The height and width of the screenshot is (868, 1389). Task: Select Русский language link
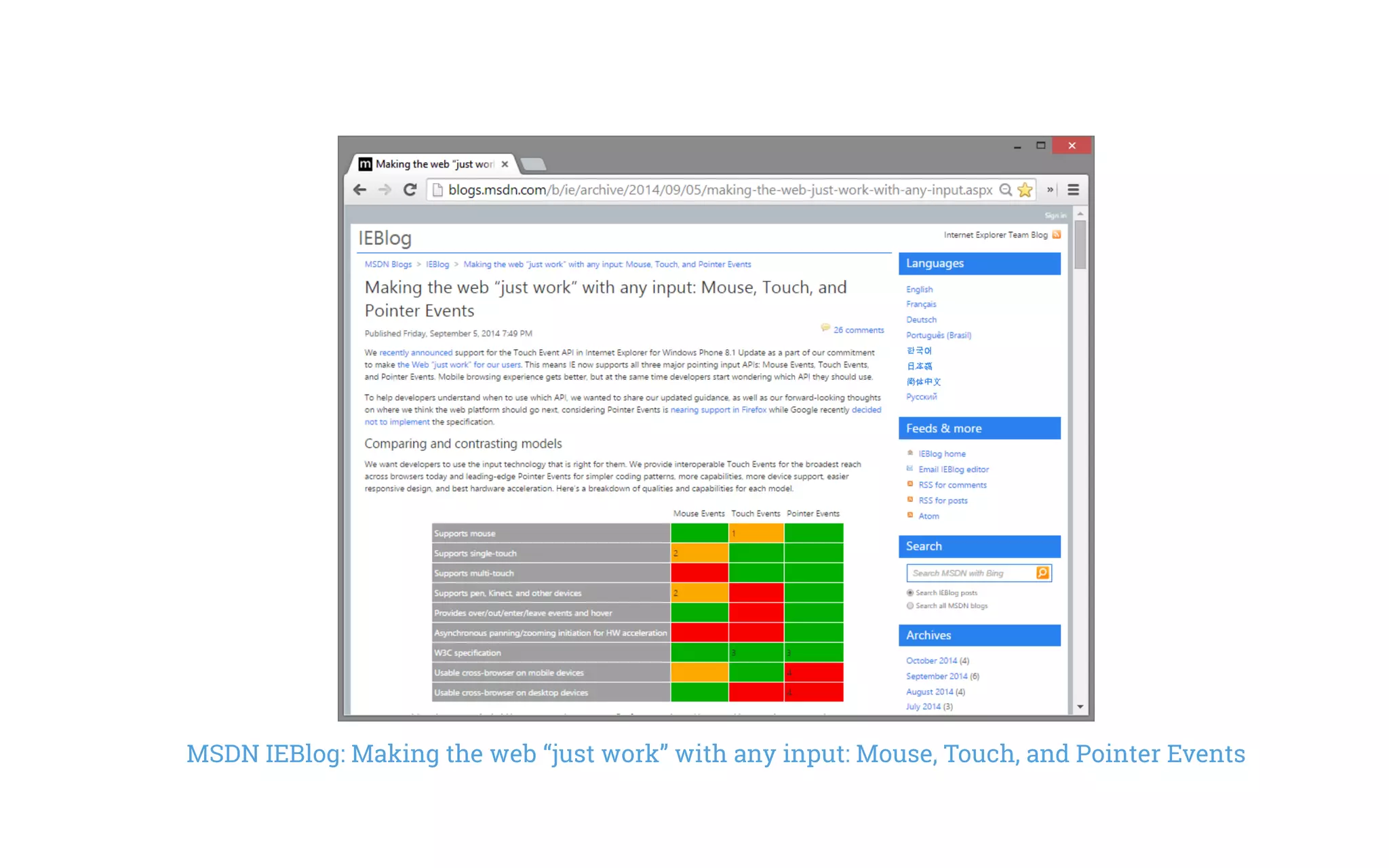[x=921, y=397]
